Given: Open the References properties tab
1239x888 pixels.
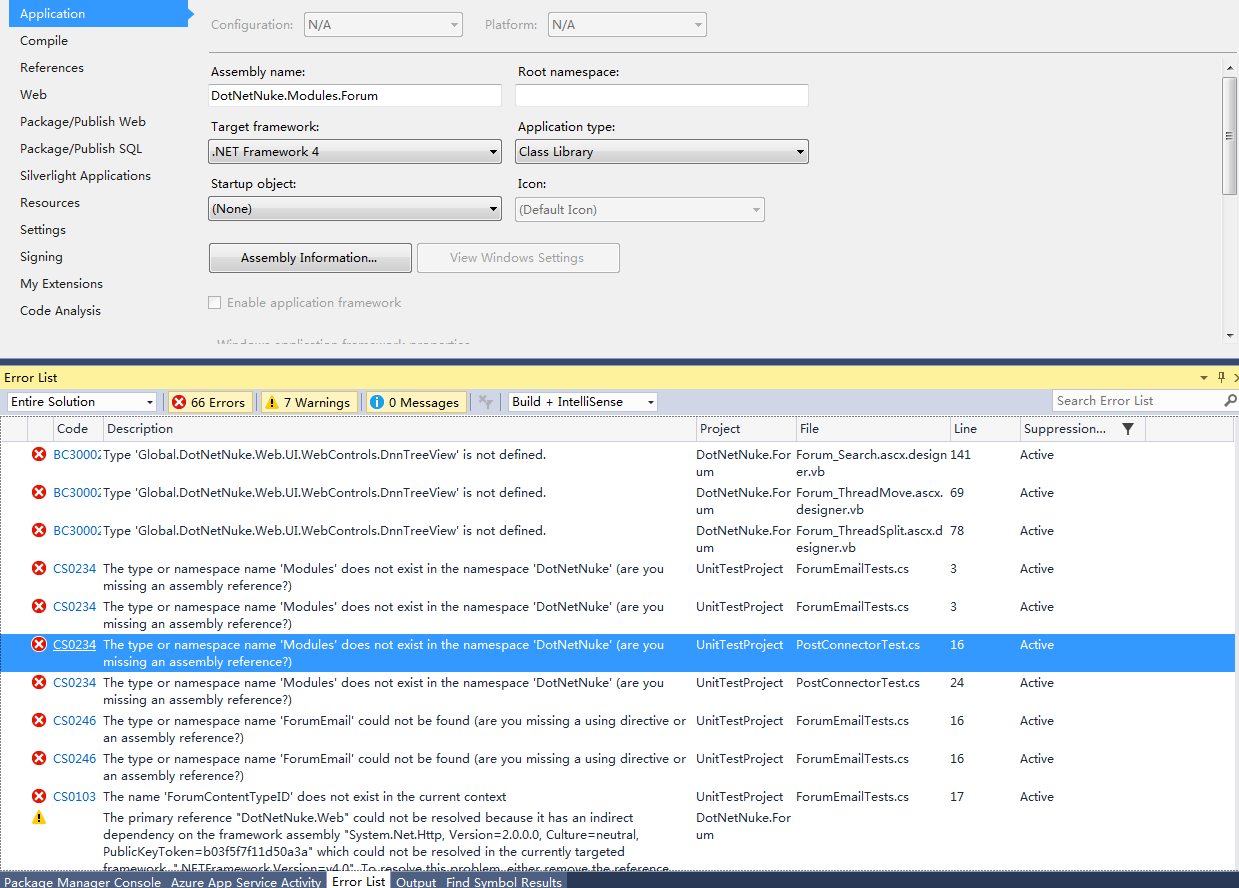Looking at the screenshot, I should (52, 68).
